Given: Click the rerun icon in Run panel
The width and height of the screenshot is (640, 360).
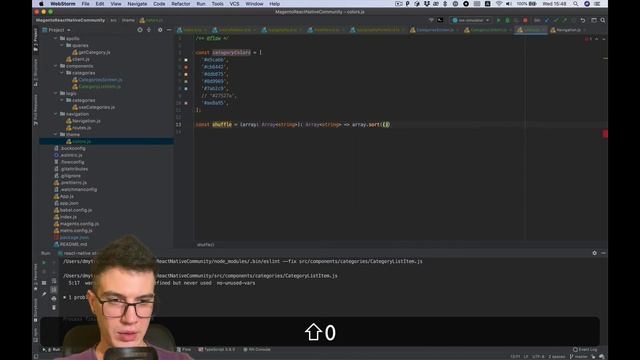Looking at the screenshot, I should tap(44, 262).
